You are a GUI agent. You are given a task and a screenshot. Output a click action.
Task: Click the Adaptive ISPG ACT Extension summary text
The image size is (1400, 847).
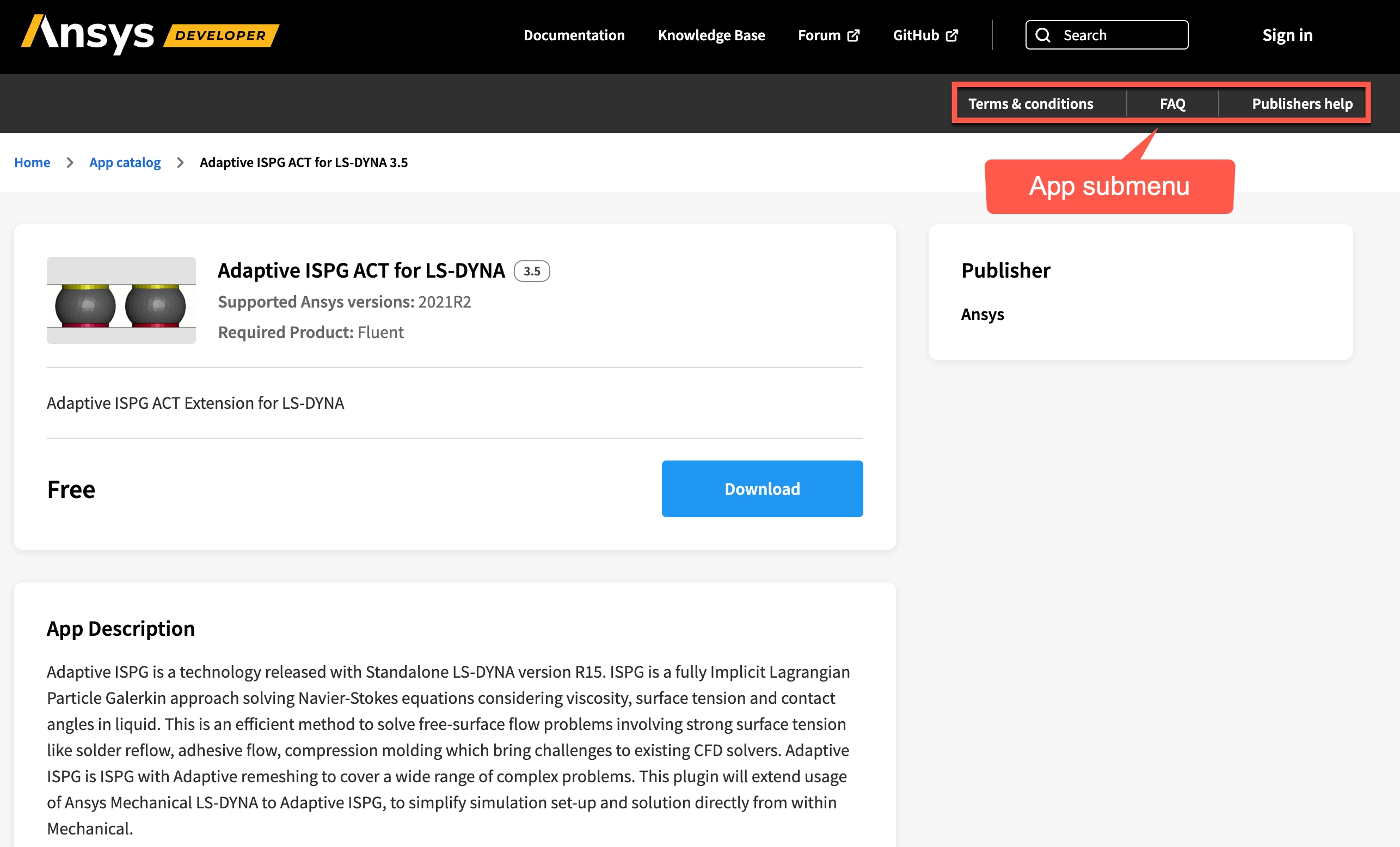tap(195, 403)
